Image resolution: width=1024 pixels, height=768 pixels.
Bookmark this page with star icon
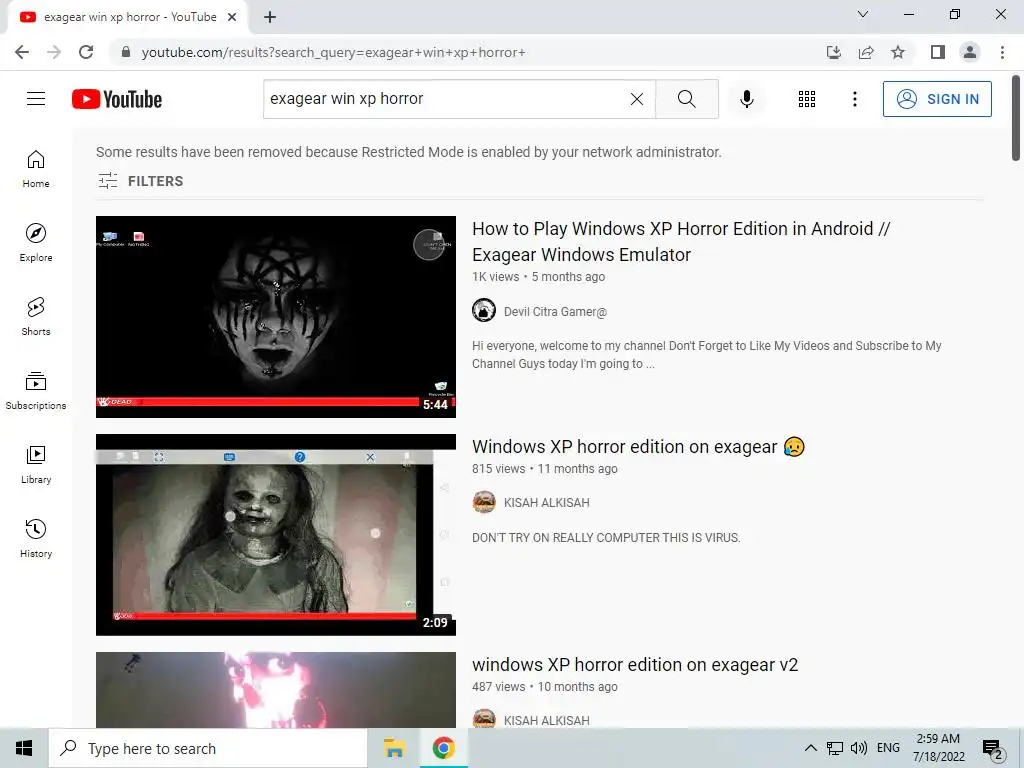click(x=898, y=52)
